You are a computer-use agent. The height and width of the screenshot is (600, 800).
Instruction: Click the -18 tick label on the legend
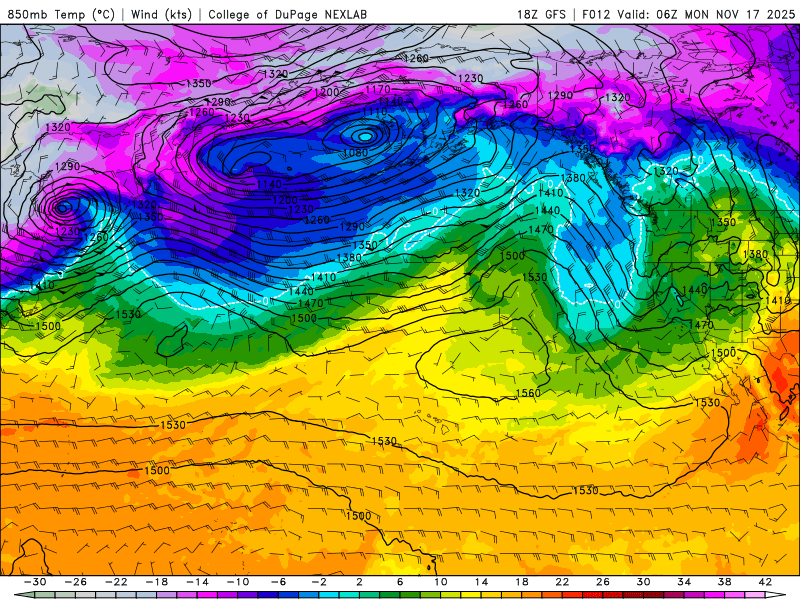(157, 582)
